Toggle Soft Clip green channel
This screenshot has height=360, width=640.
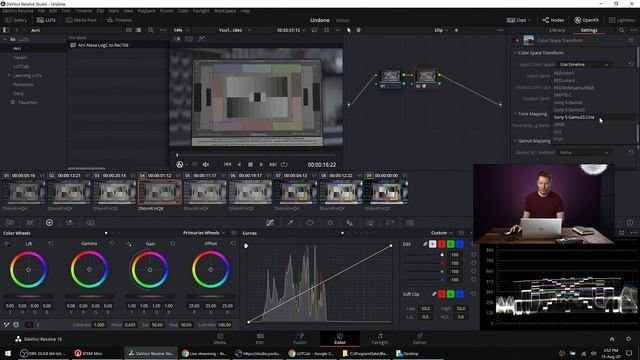coord(451,294)
